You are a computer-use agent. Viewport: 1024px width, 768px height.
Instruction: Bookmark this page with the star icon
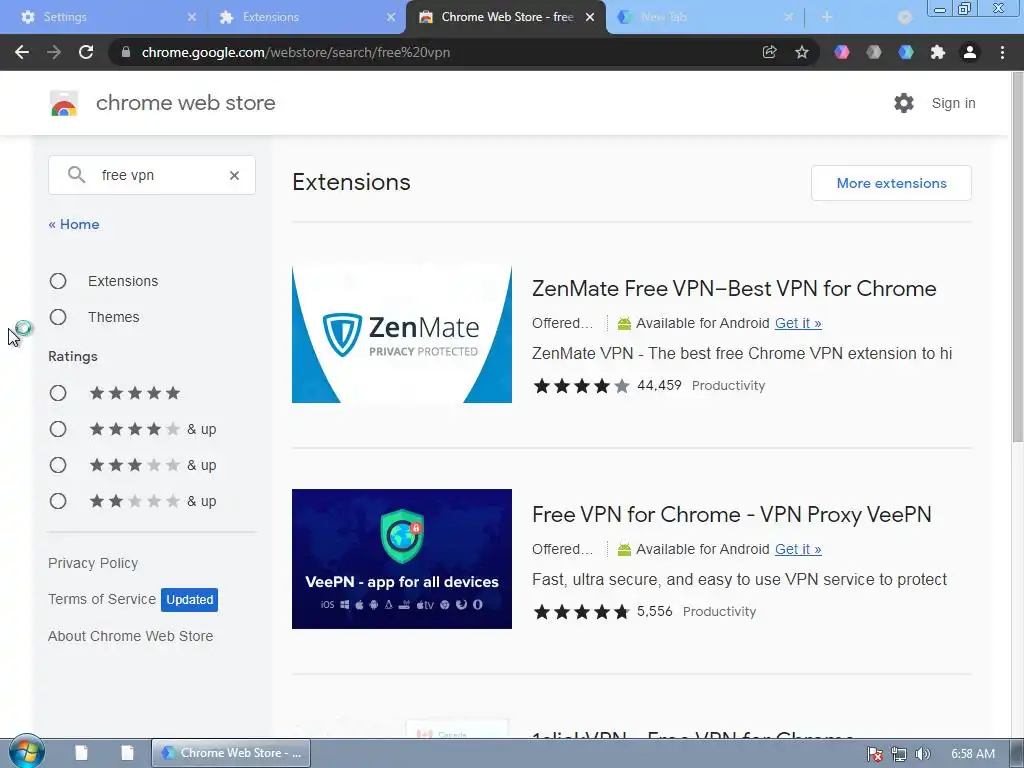click(x=802, y=52)
